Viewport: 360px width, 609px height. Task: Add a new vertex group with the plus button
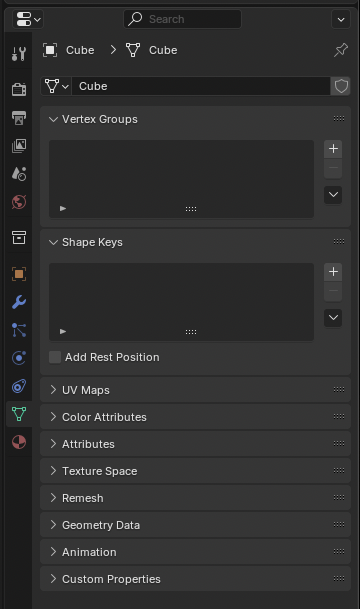[x=333, y=149]
